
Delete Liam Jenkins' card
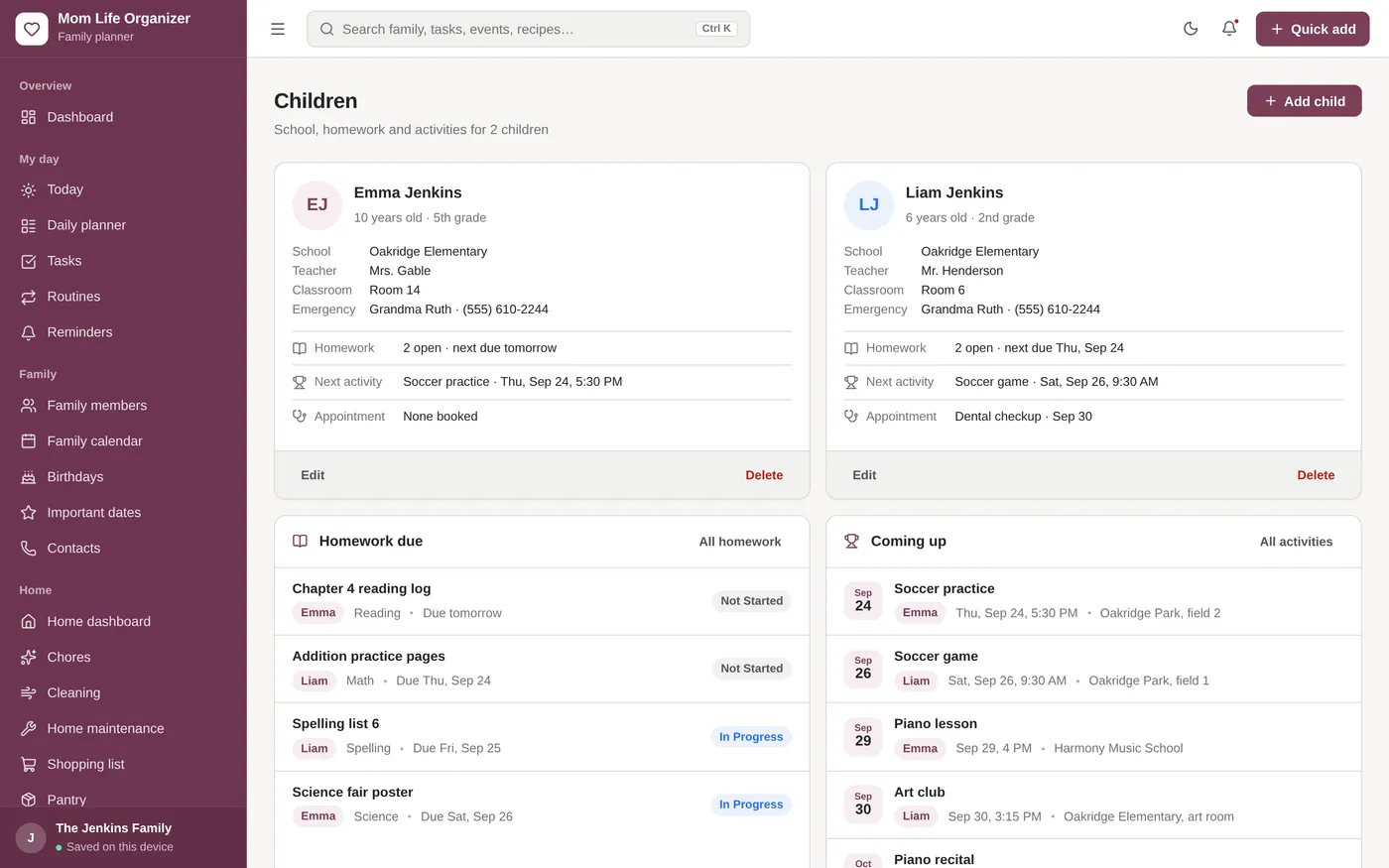(x=1316, y=475)
